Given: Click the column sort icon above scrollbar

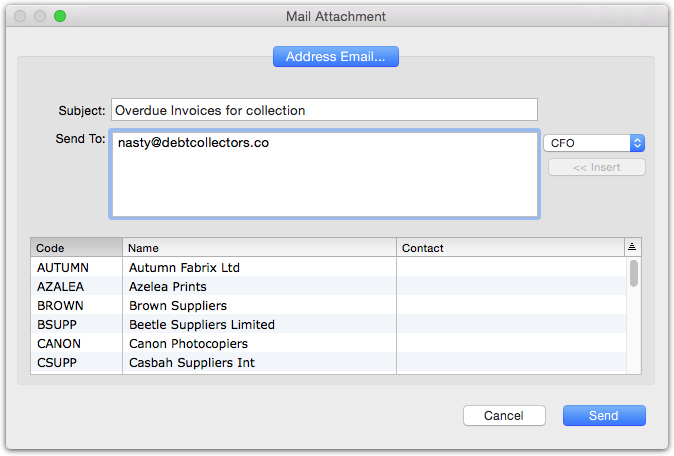Looking at the screenshot, I should pyautogui.click(x=632, y=247).
